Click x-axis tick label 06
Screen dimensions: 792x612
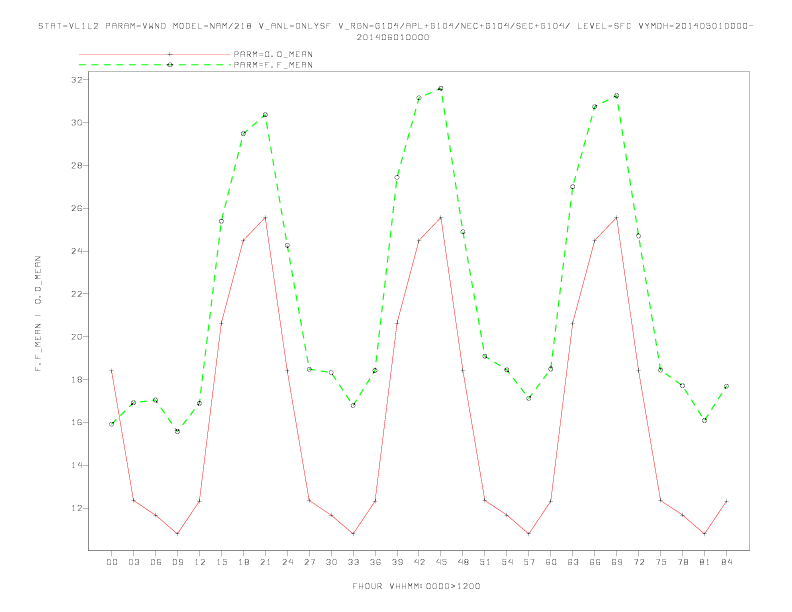point(156,562)
